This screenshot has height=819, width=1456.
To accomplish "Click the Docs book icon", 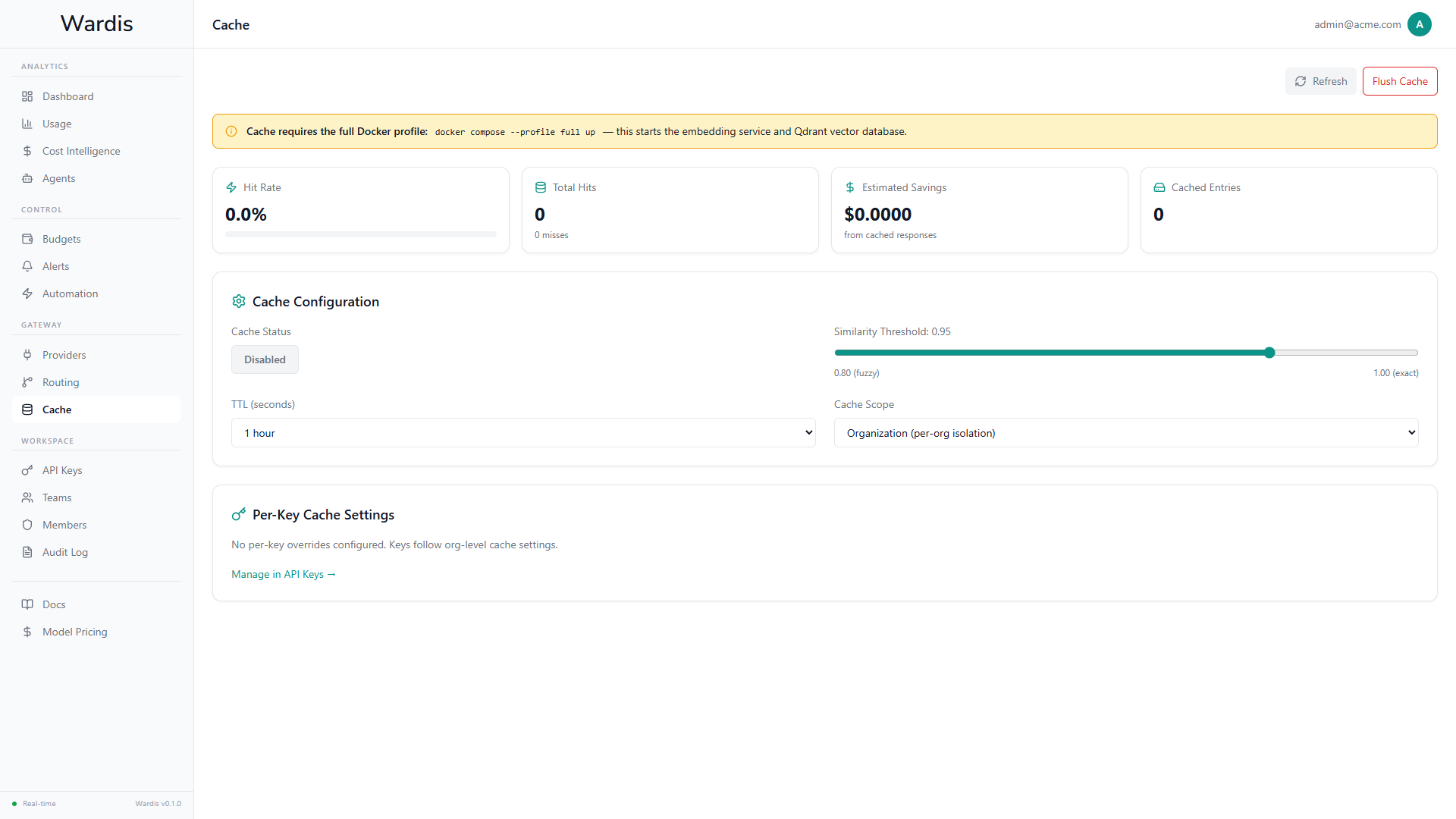I will click(27, 604).
